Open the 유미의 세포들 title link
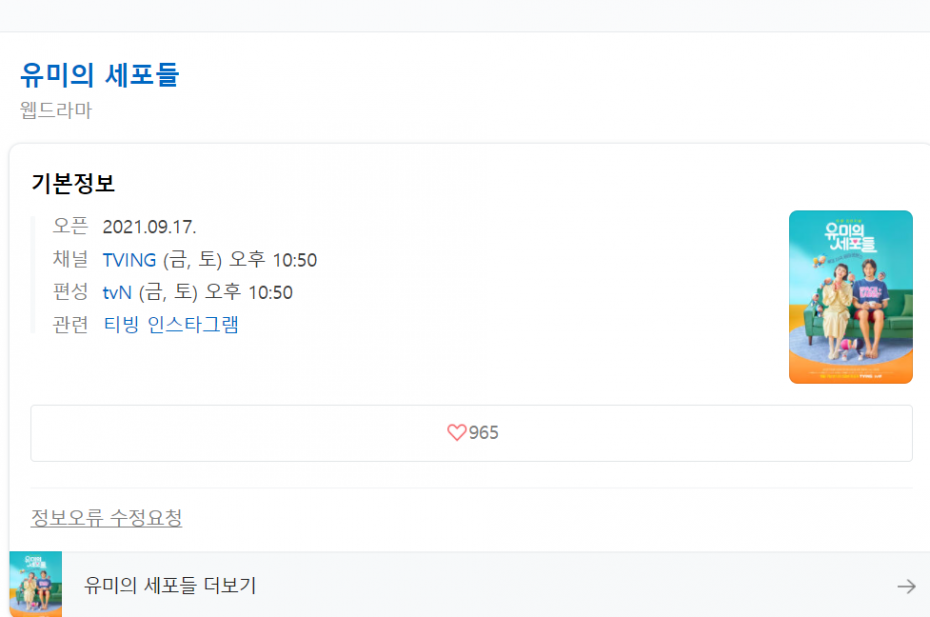 [100, 75]
